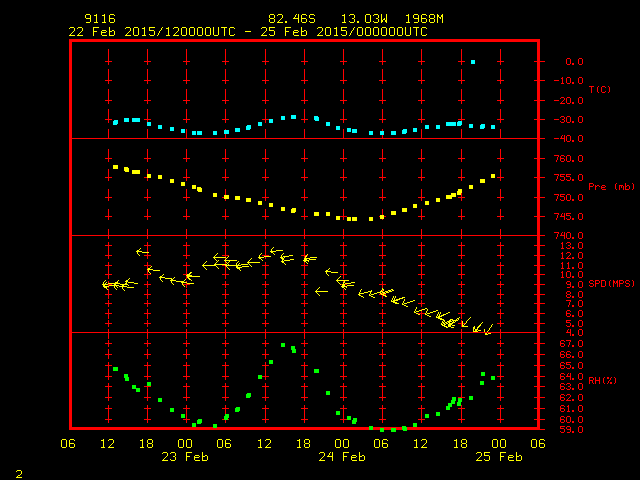
Task: Click the 63.0 humidity axis value
Action: coord(571,387)
